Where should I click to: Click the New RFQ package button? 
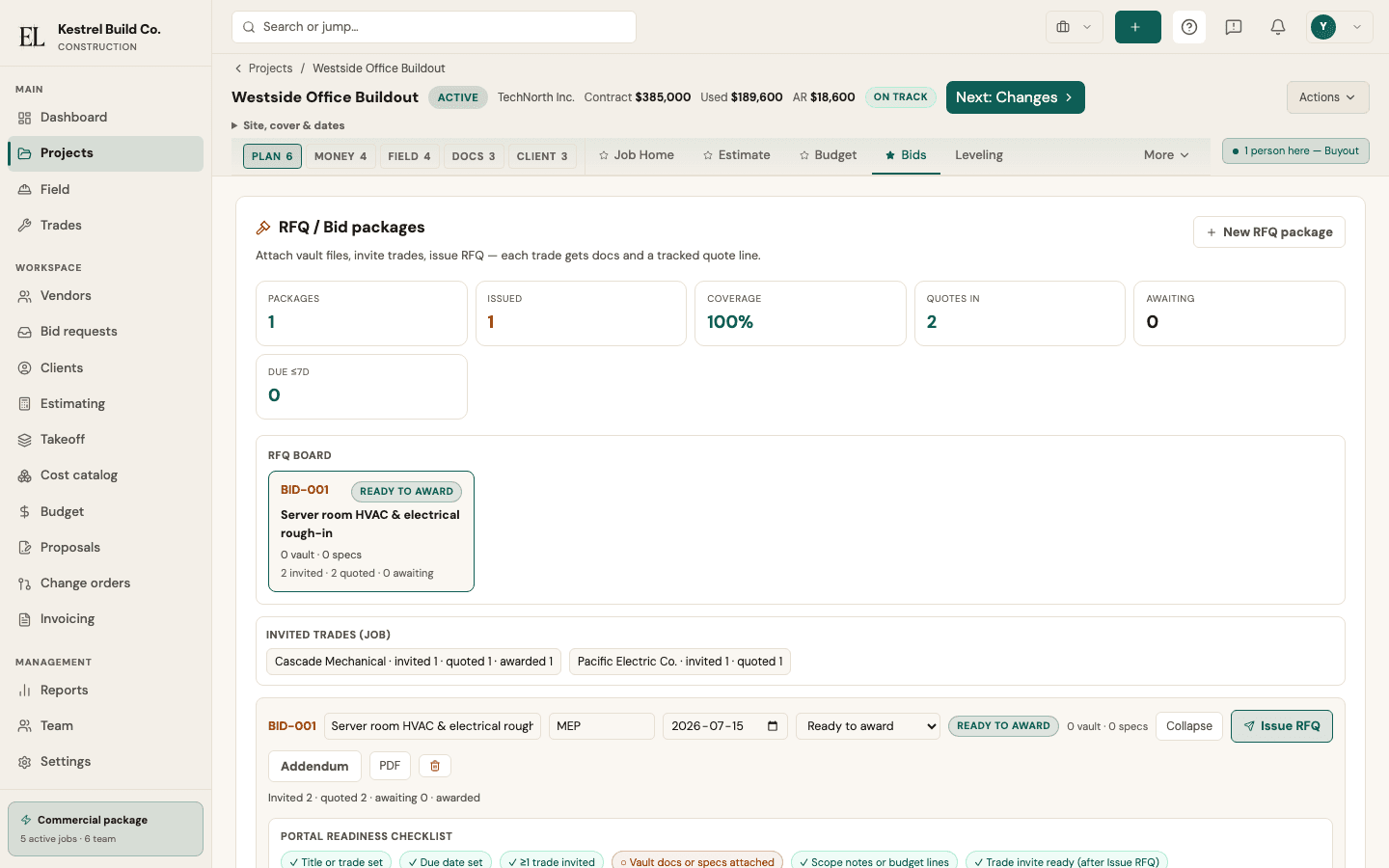(x=1269, y=232)
